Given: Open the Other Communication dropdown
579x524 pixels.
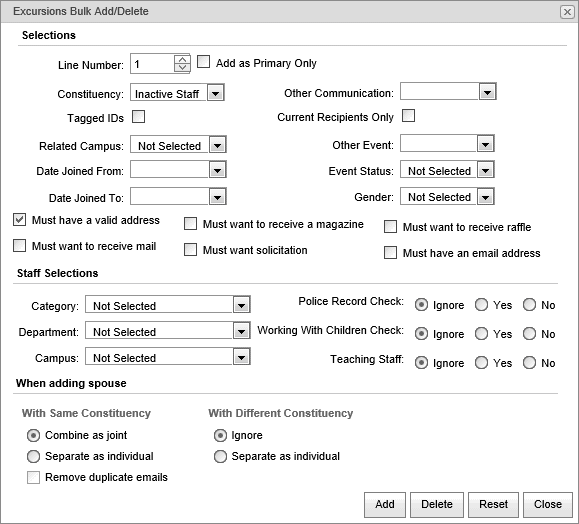Looking at the screenshot, I should click(x=487, y=92).
